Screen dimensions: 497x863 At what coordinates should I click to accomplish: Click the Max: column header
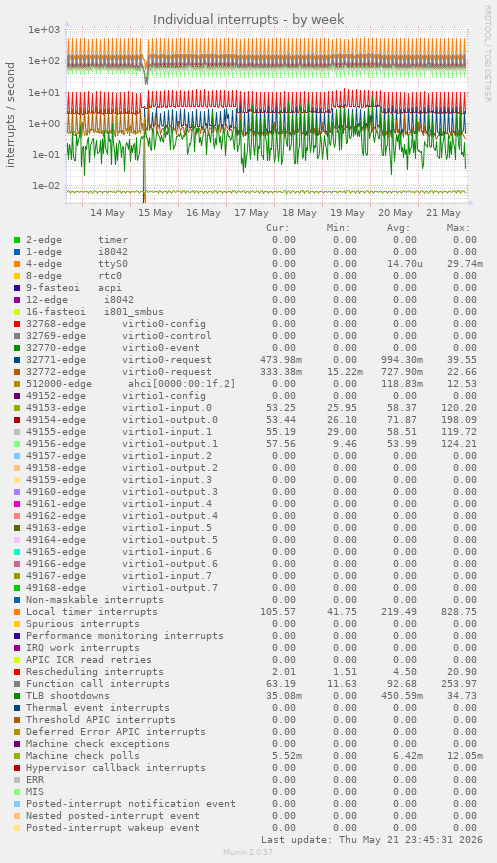(x=458, y=228)
